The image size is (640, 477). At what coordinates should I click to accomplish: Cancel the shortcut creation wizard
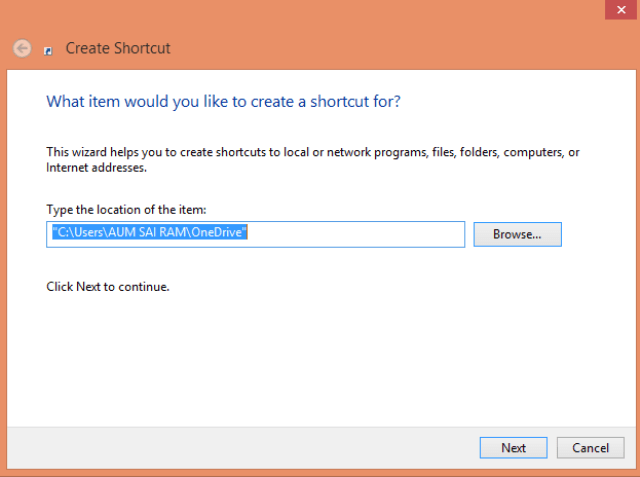[x=590, y=448]
